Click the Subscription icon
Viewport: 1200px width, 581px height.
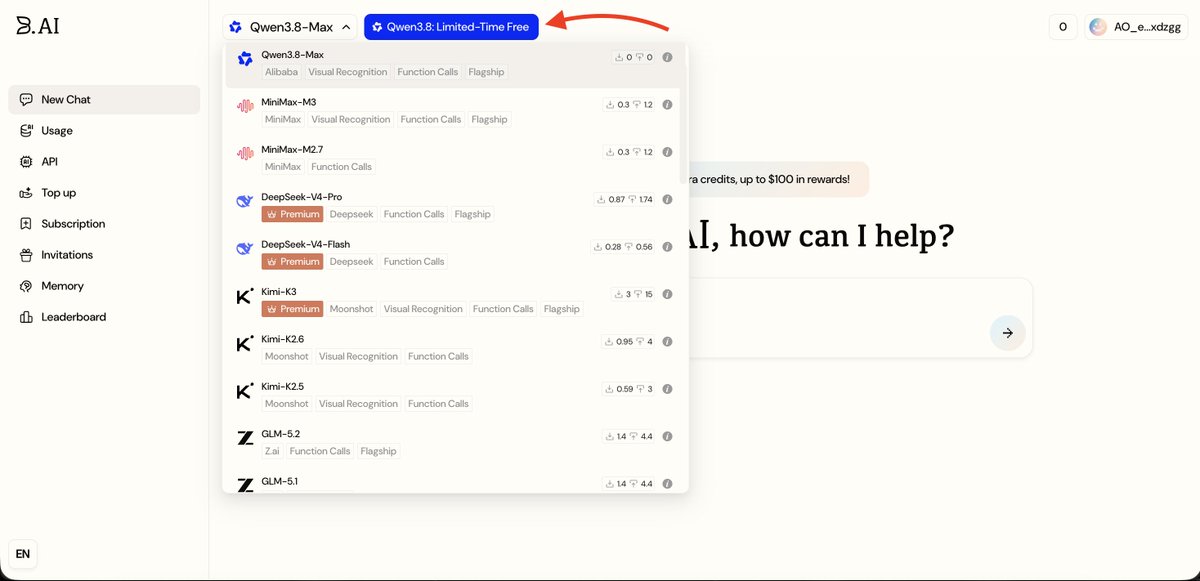coord(26,224)
